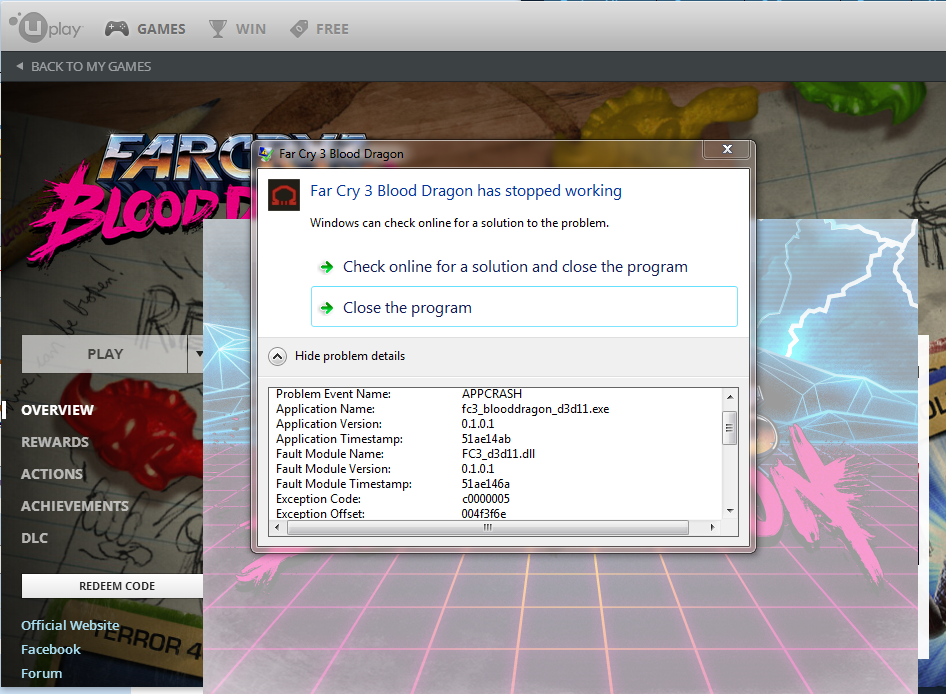Select the APPCRASH value
Screen dimensions: 946x694
pos(492,393)
